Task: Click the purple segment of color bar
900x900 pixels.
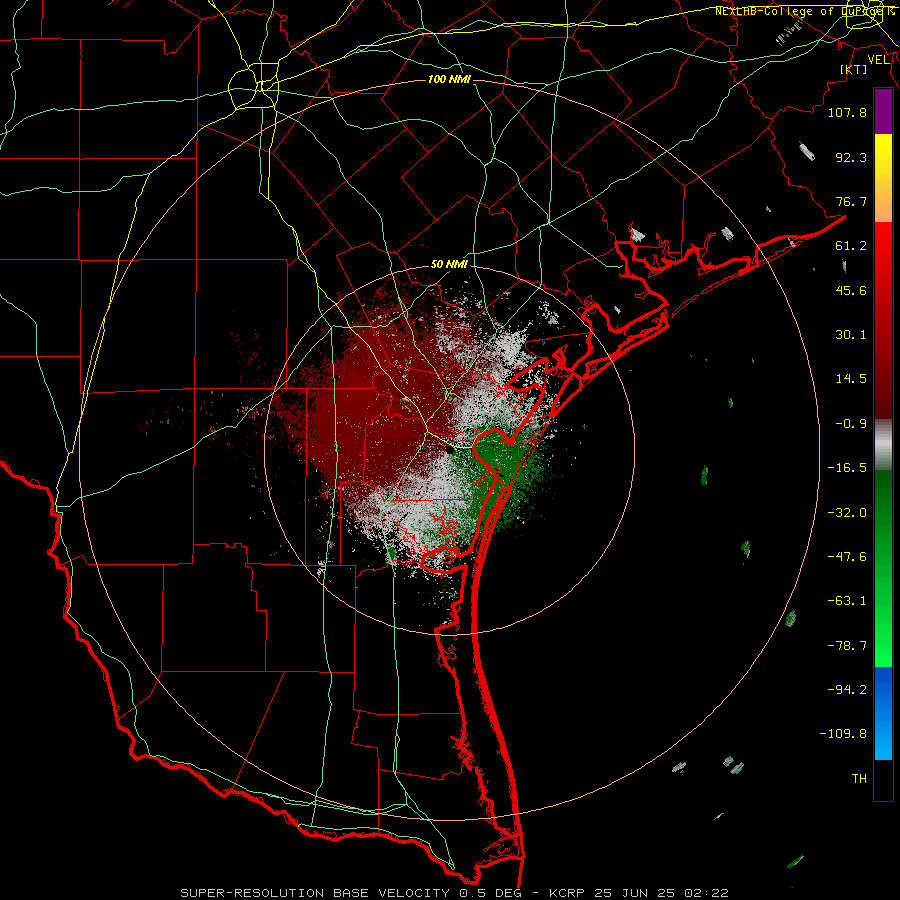Action: pos(883,111)
